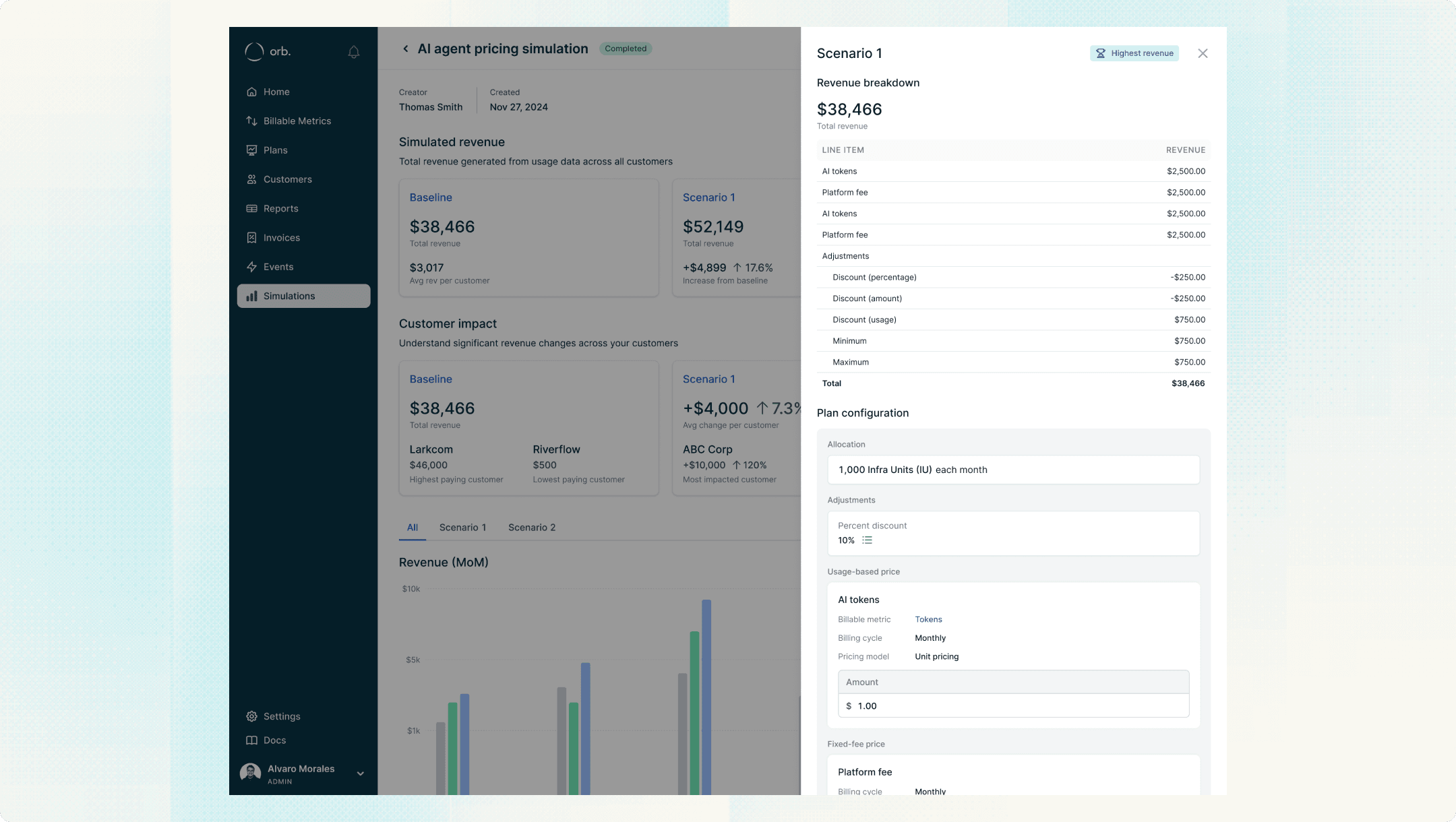The image size is (1456, 822).
Task: Go back using the arrow beside simulation title
Action: click(405, 49)
